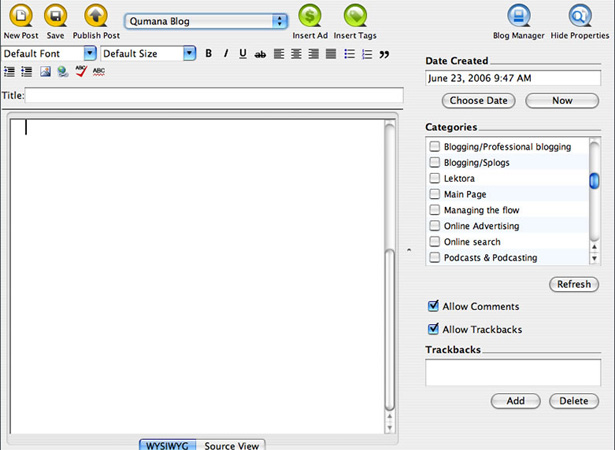The height and width of the screenshot is (450, 615).
Task: Click the Save icon
Action: coord(55,16)
